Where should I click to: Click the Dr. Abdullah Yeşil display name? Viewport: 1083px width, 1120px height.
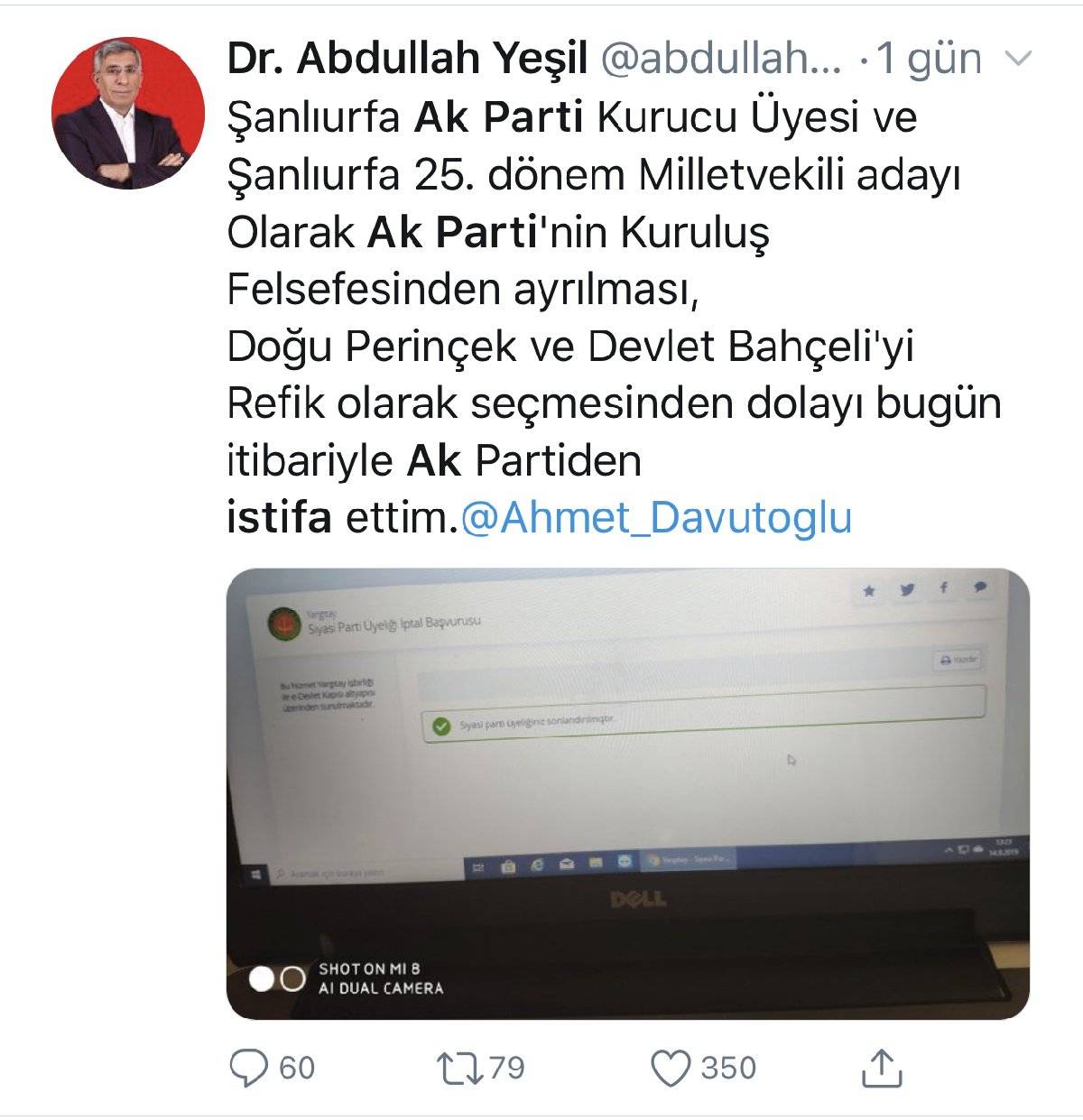(x=407, y=60)
